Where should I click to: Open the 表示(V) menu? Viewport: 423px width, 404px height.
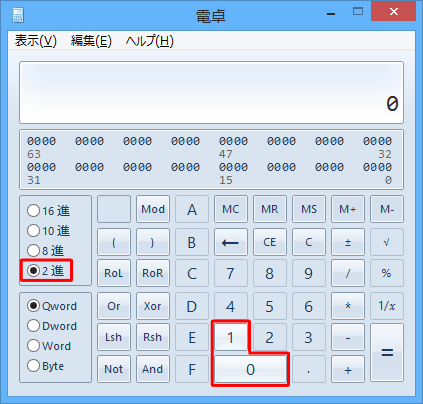tap(36, 41)
